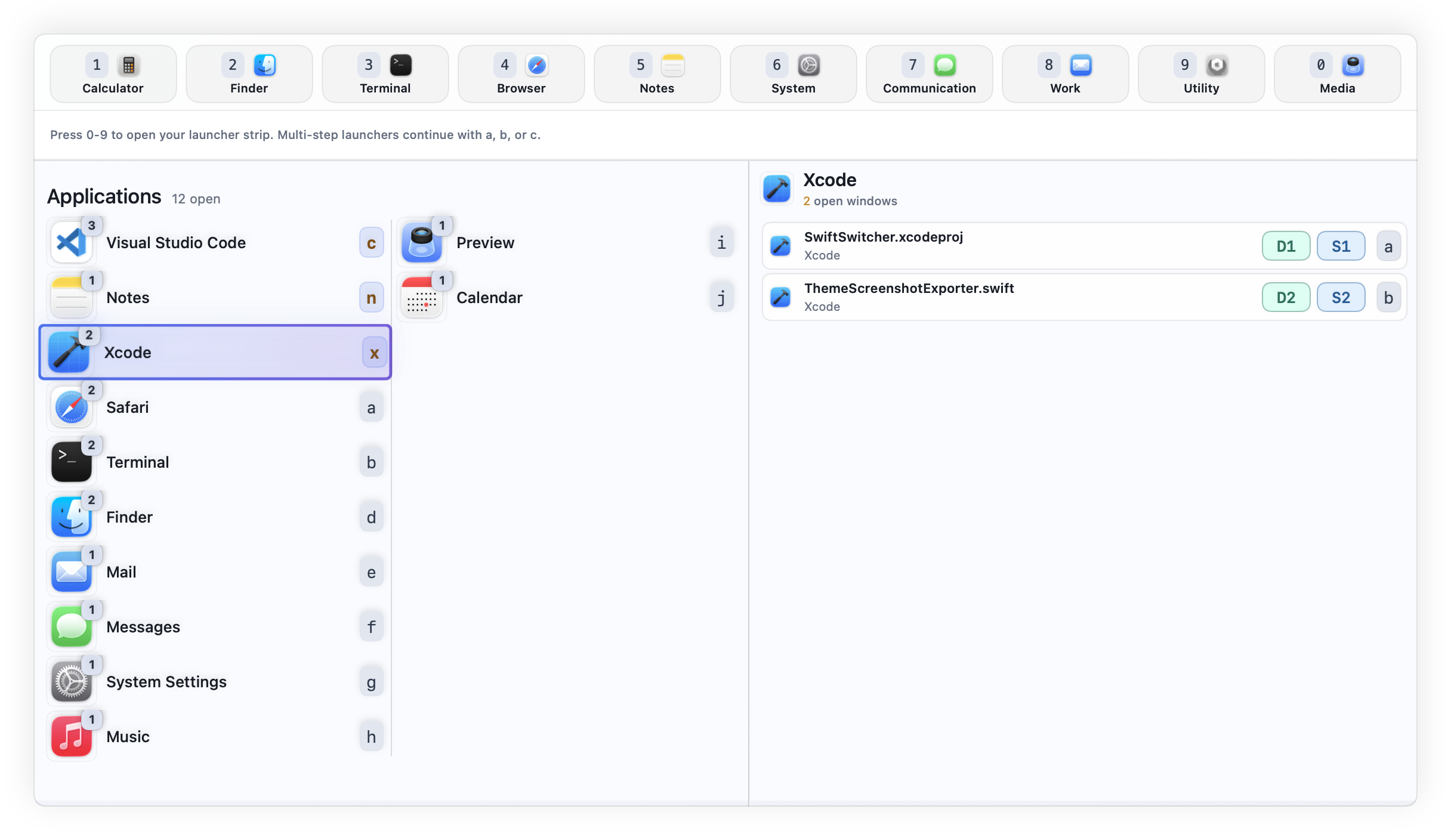Click the S2 badge for ThemeScreenshotExporter.swift

tap(1341, 298)
